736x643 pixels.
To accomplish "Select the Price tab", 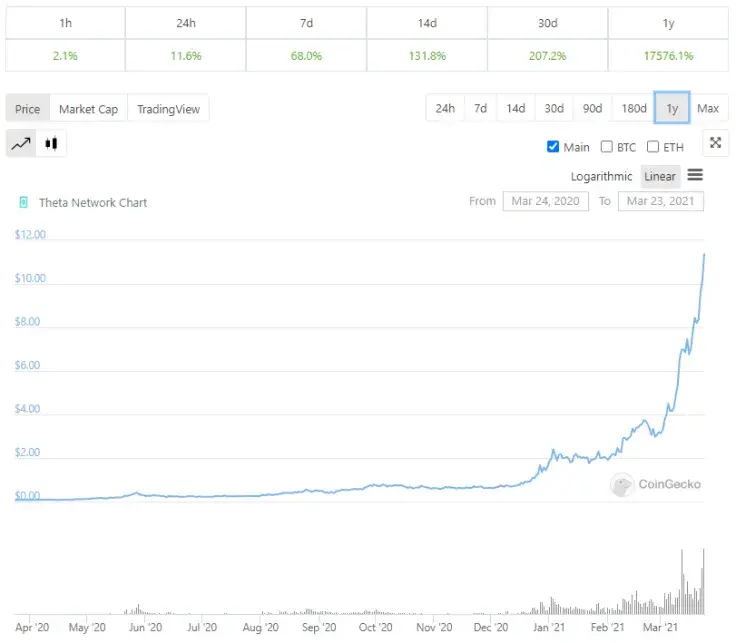I will pyautogui.click(x=27, y=109).
